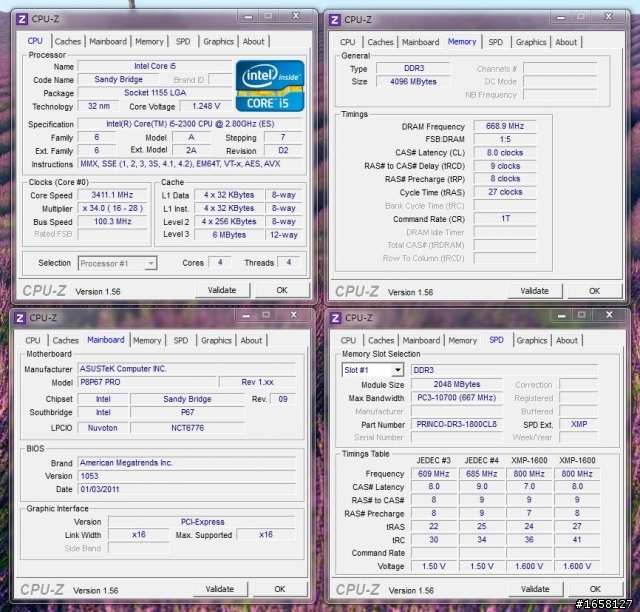Click the CPU-Z logo icon in the SPD window title bar
This screenshot has height=612, width=640.
click(x=336, y=318)
